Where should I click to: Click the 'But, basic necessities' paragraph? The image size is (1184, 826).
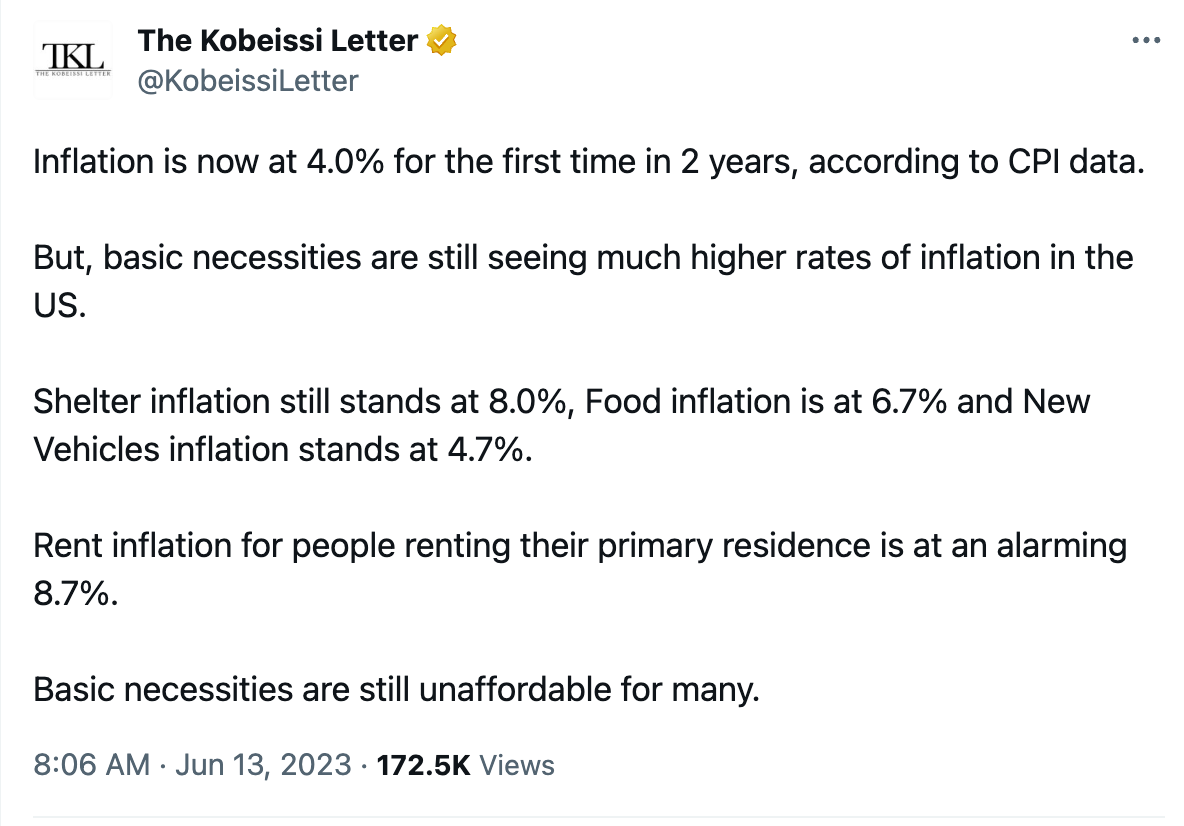pos(583,282)
